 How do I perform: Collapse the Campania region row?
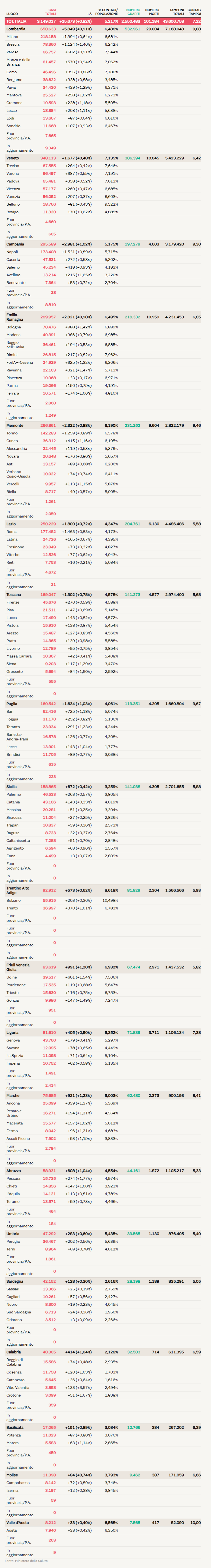click(15, 244)
